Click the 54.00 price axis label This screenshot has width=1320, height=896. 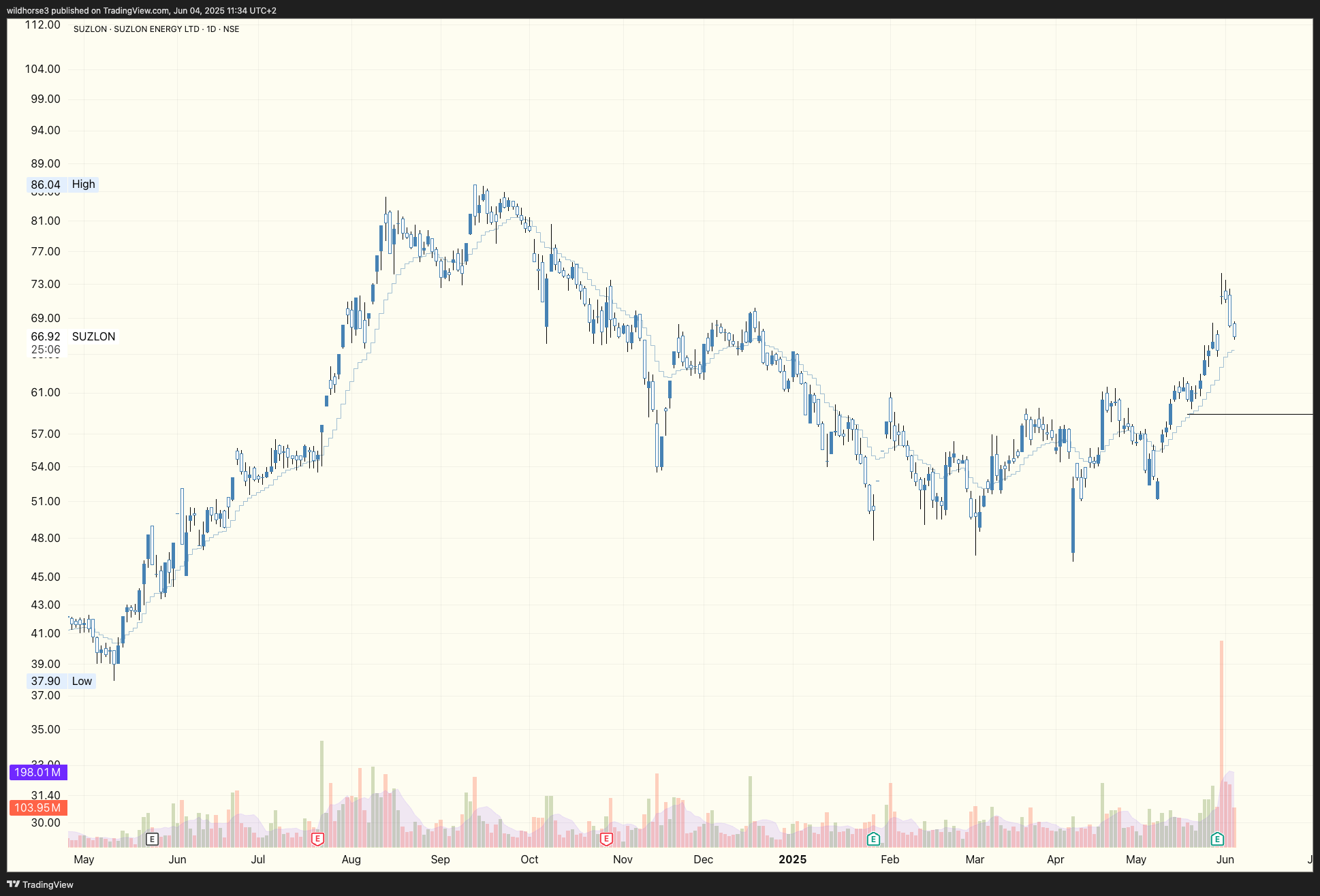tap(46, 466)
